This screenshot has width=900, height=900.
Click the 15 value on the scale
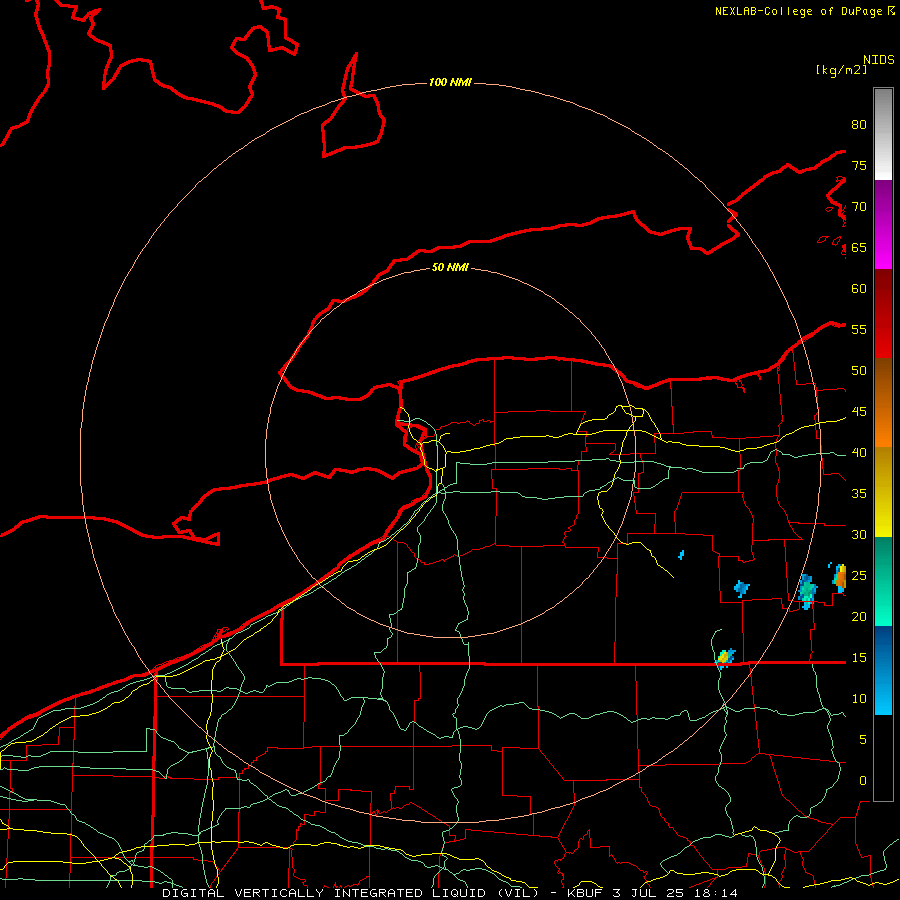[x=859, y=658]
